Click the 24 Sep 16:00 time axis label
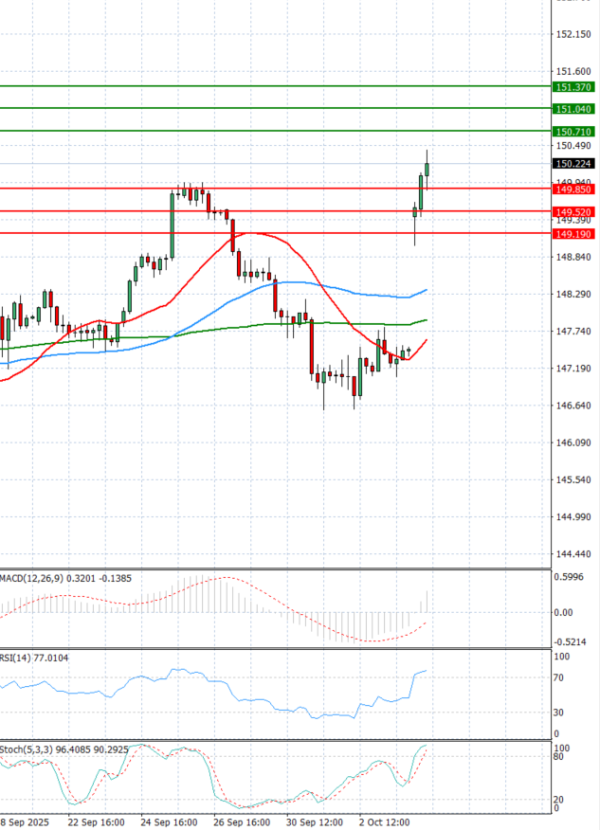The height and width of the screenshot is (830, 600). click(x=168, y=822)
